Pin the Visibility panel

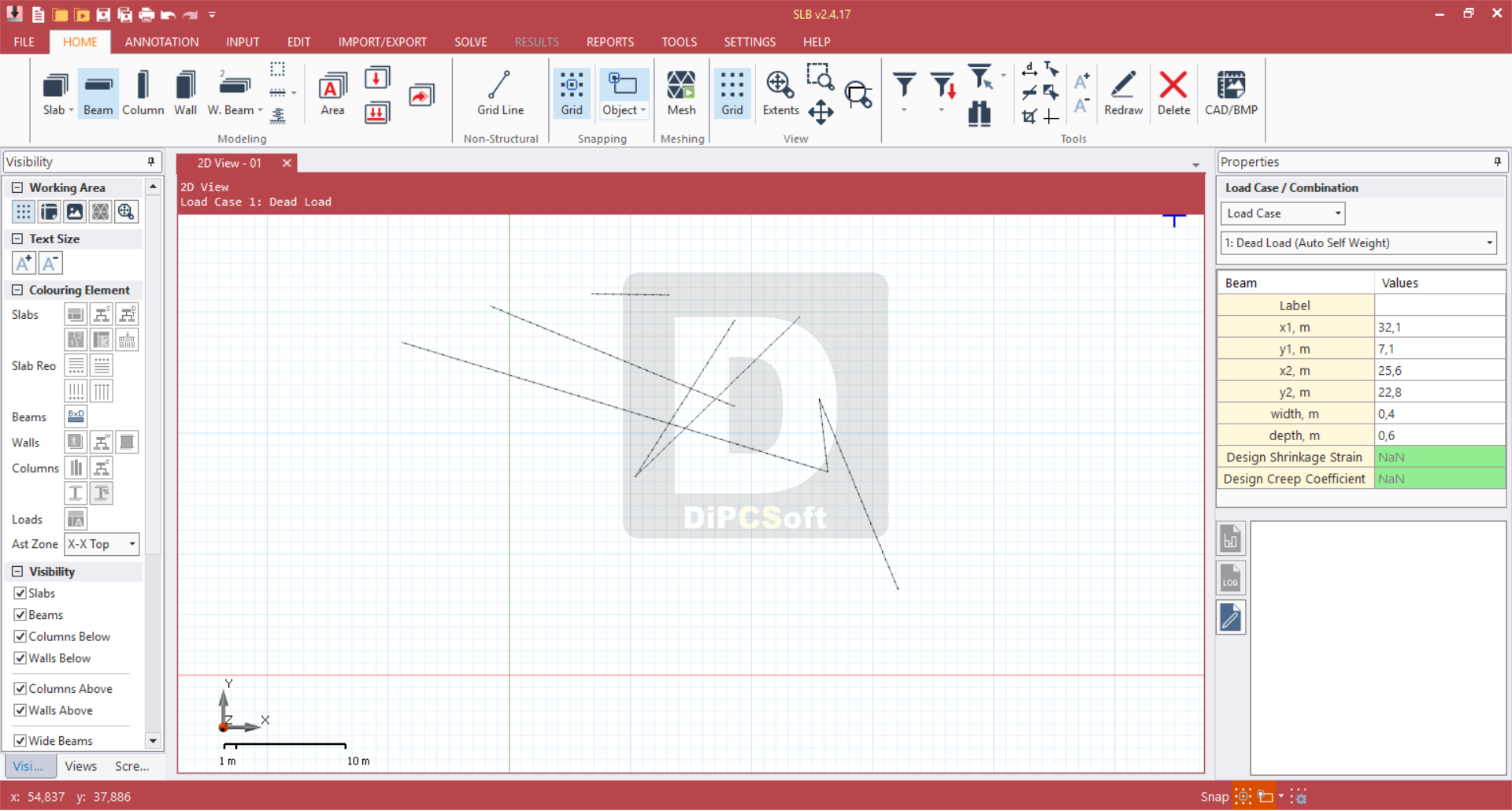coord(151,162)
